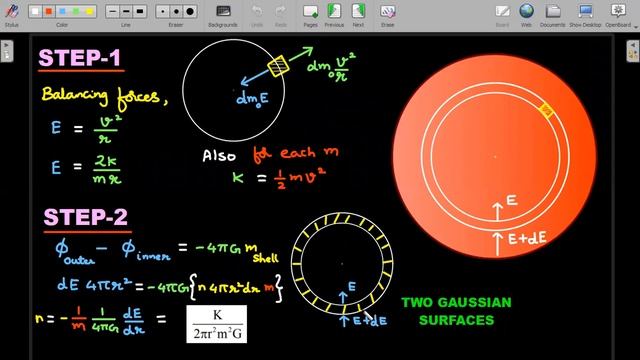The image size is (640, 360).
Task: Undo the last stroke
Action: pyautogui.click(x=257, y=16)
